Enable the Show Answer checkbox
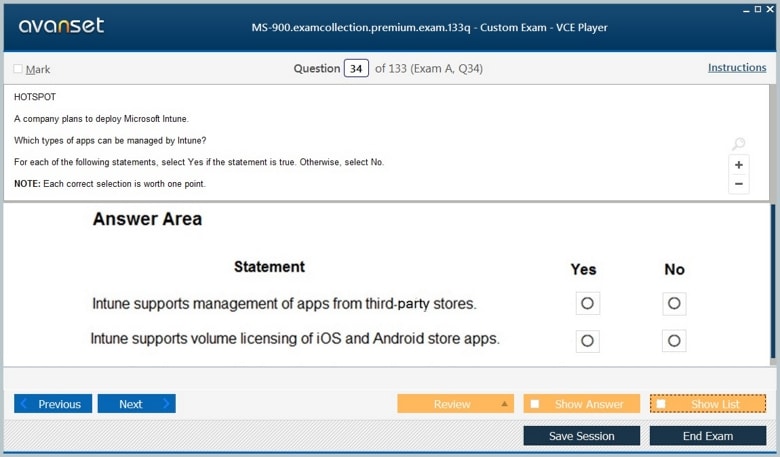The height and width of the screenshot is (457, 780). click(535, 404)
